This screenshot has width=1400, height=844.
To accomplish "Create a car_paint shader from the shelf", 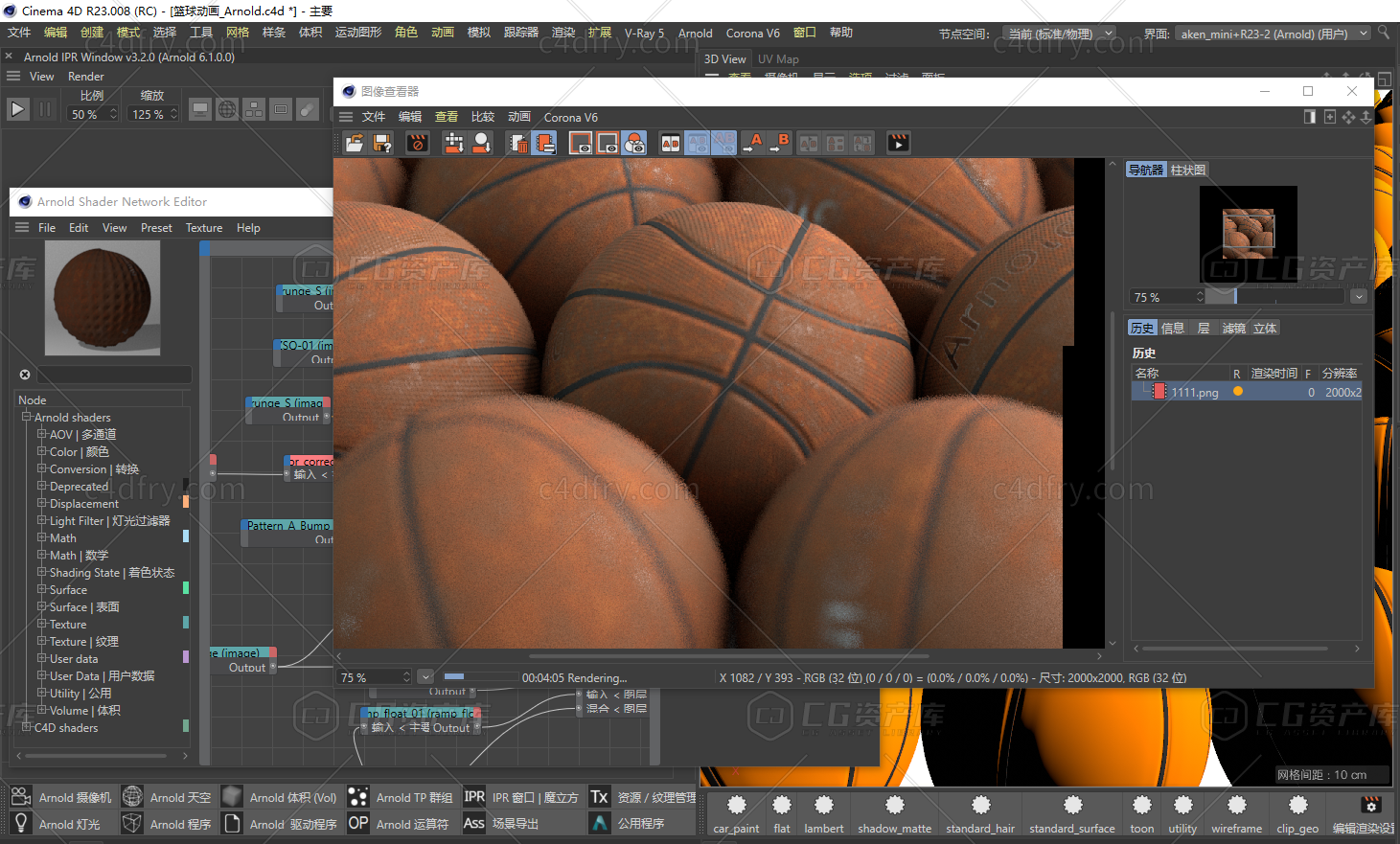I will click(x=736, y=813).
